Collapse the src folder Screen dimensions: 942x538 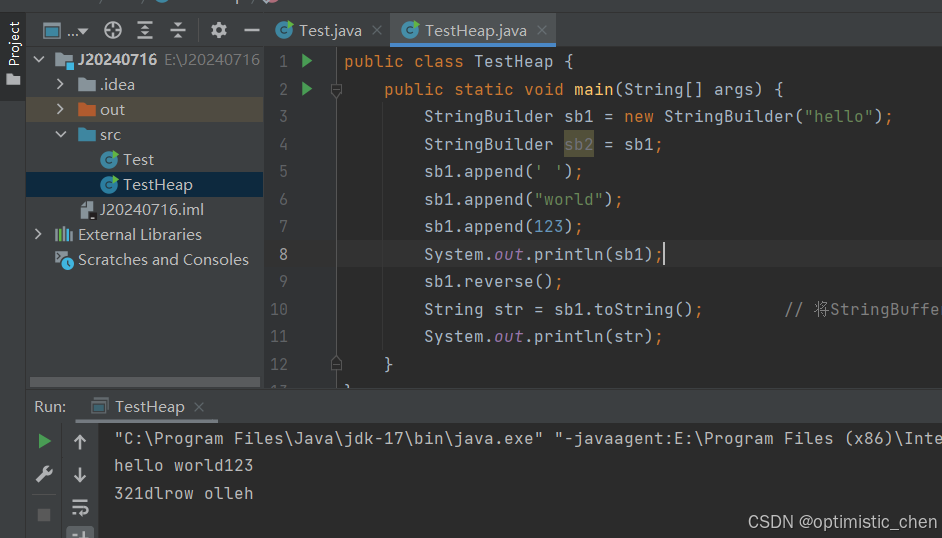[x=61, y=134]
